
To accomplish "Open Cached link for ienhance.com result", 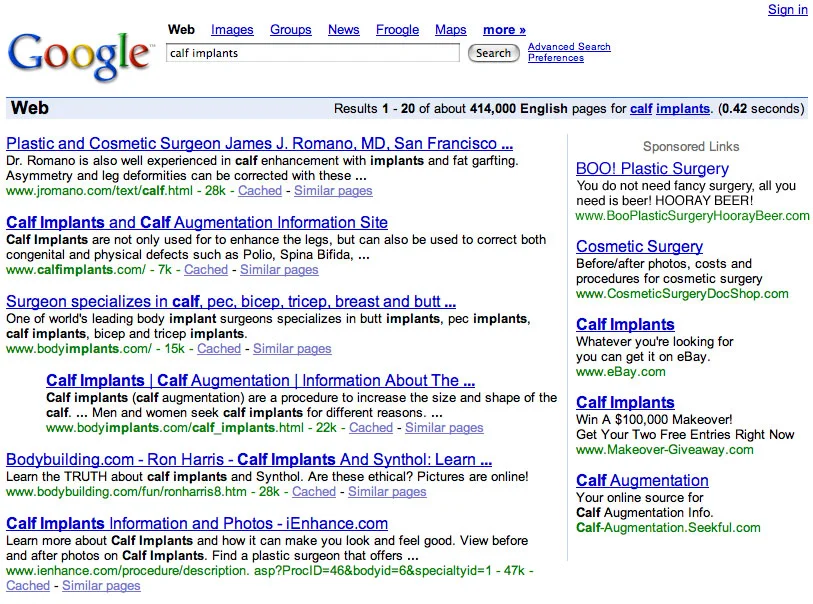I will (x=28, y=586).
